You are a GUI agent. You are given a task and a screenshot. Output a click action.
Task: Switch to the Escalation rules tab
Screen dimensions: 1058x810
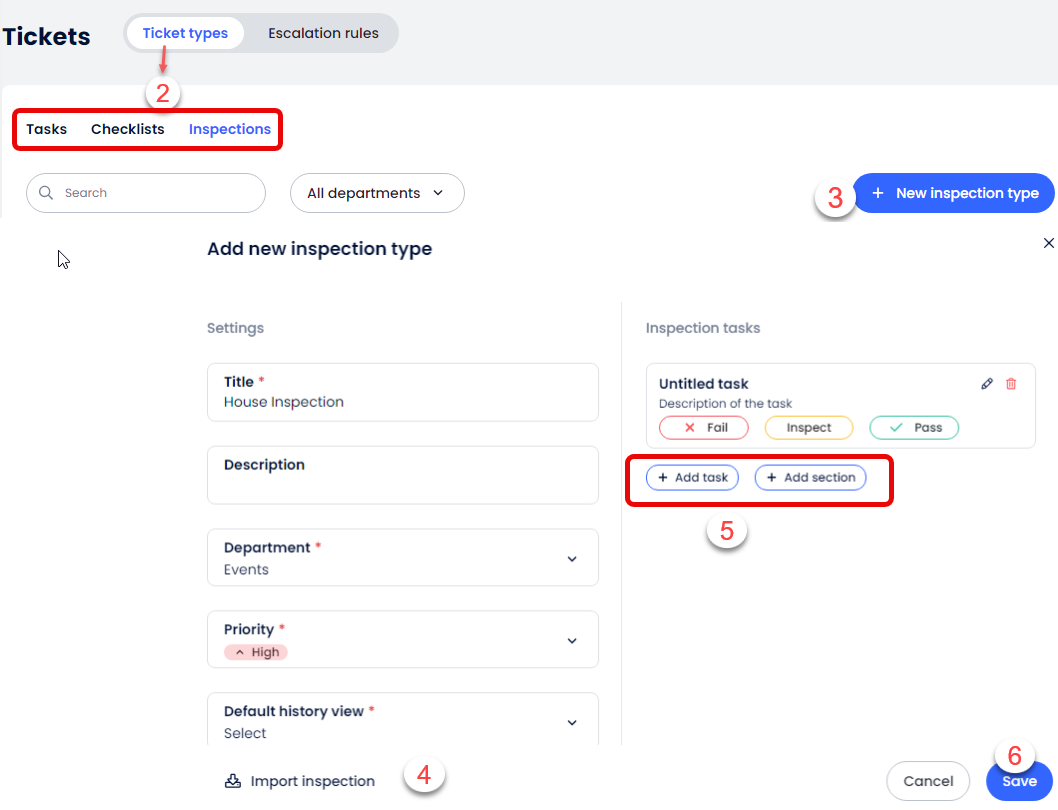(323, 33)
